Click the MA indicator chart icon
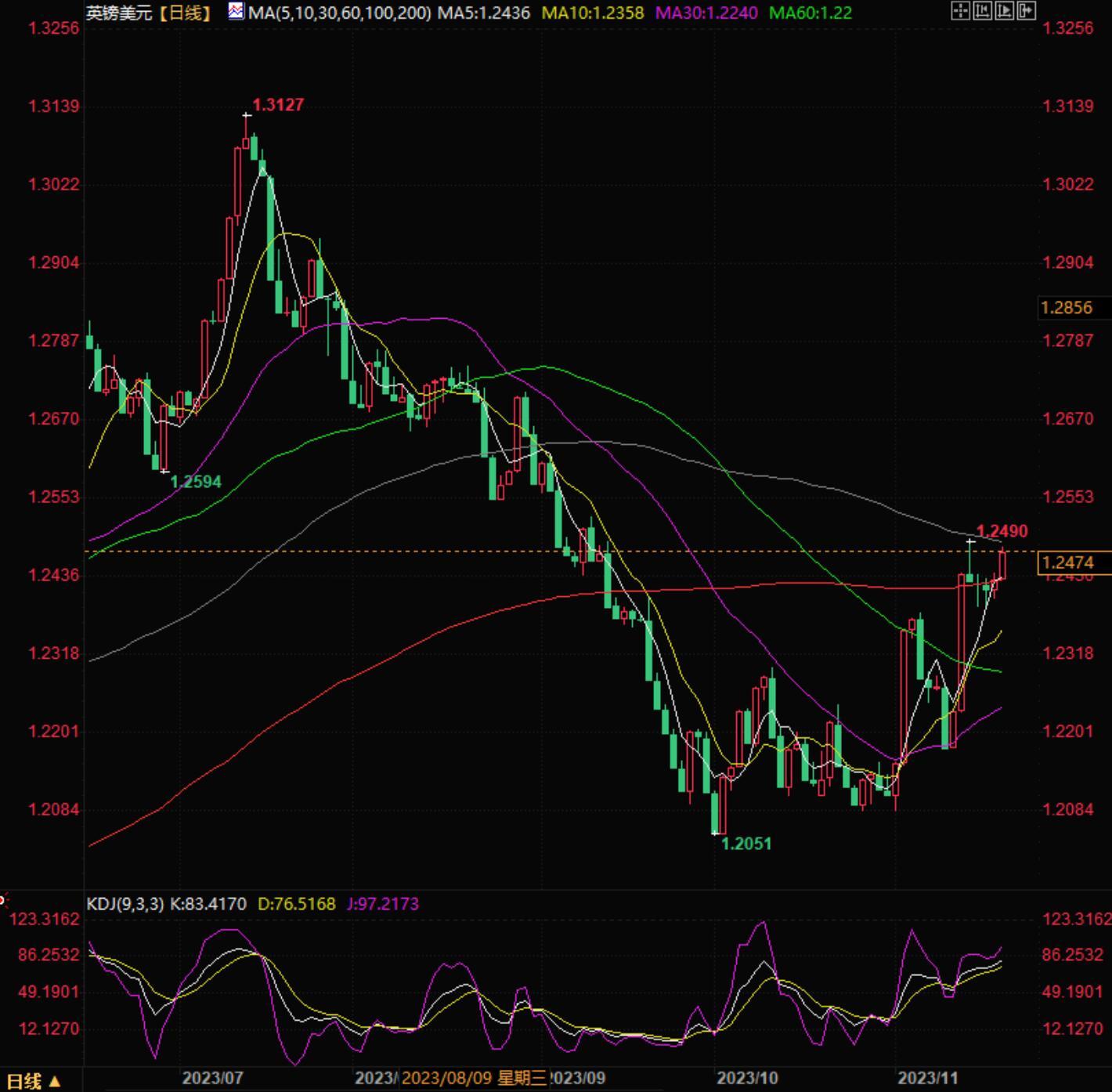1112x1092 pixels. [x=236, y=11]
